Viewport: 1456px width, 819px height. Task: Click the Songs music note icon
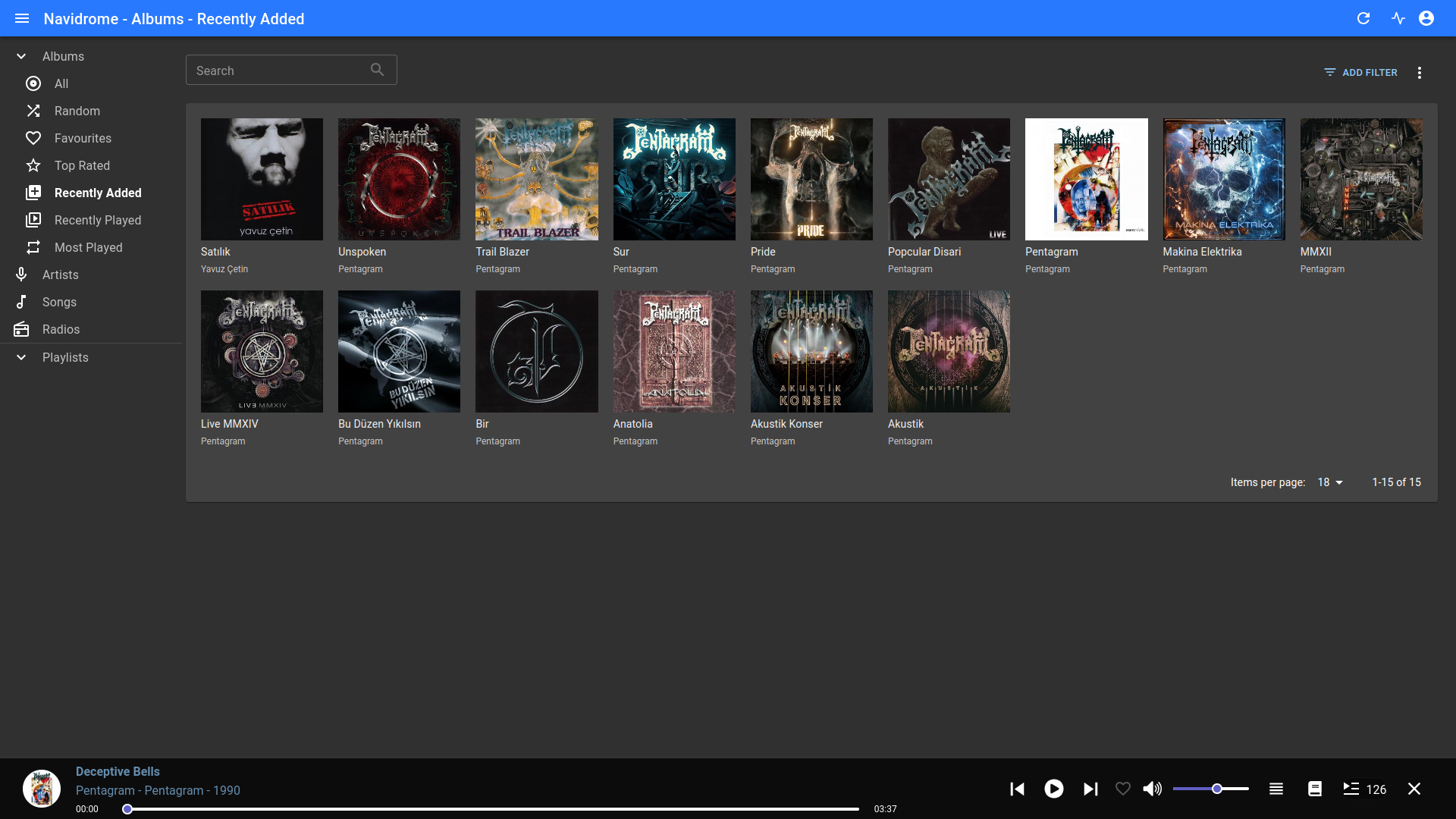coord(21,302)
